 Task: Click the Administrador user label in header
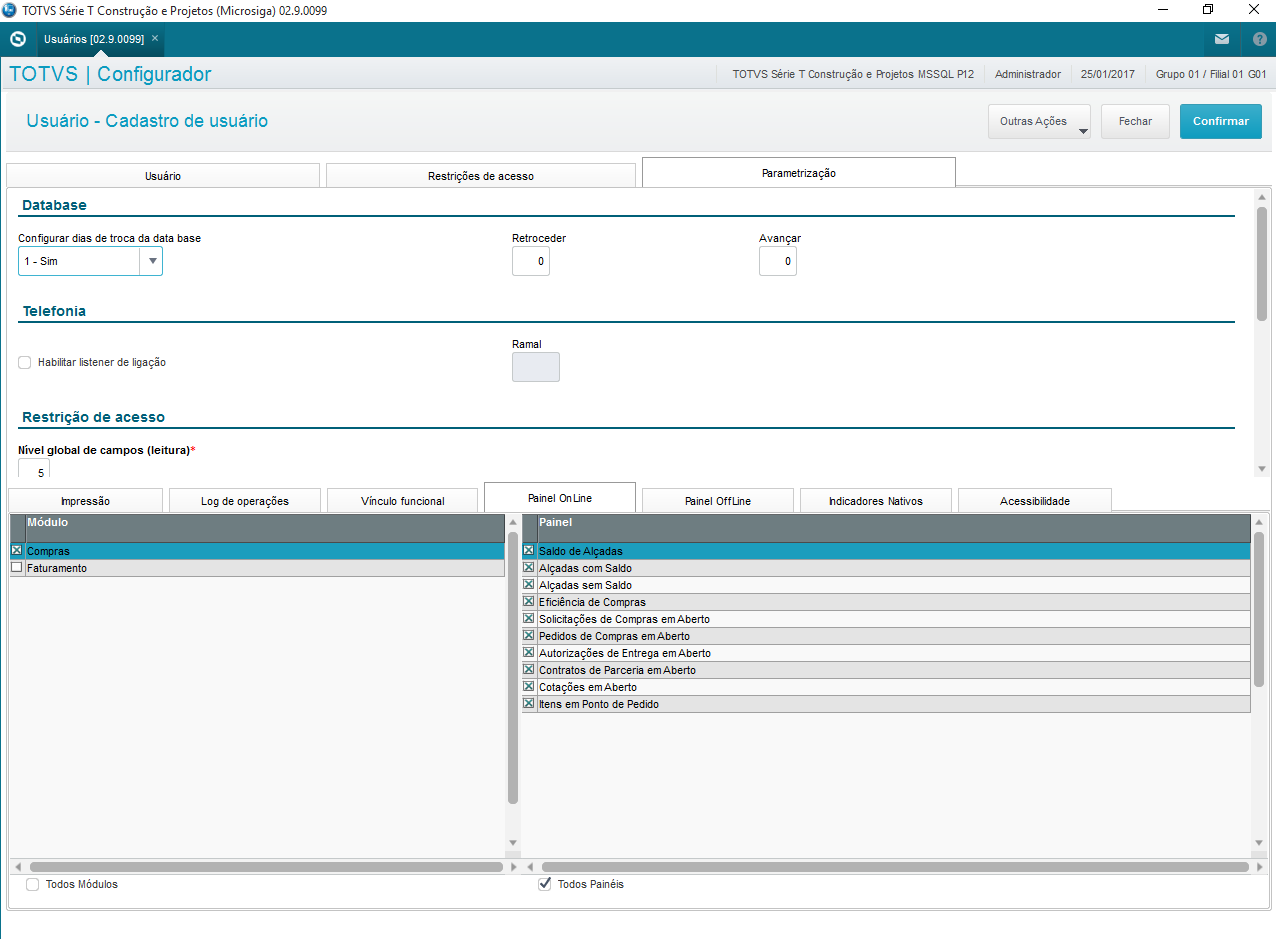pos(1028,74)
